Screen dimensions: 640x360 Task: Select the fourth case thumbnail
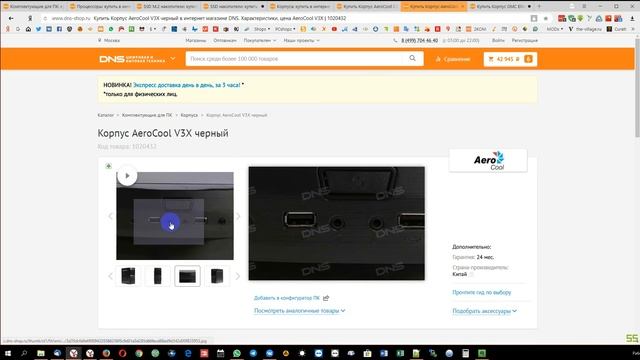(x=217, y=276)
